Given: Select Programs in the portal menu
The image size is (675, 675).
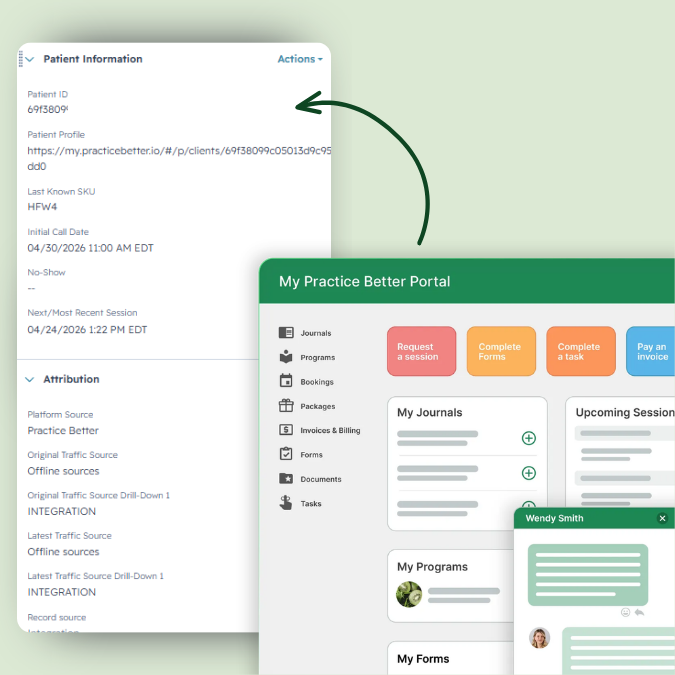Looking at the screenshot, I should pyautogui.click(x=318, y=357).
